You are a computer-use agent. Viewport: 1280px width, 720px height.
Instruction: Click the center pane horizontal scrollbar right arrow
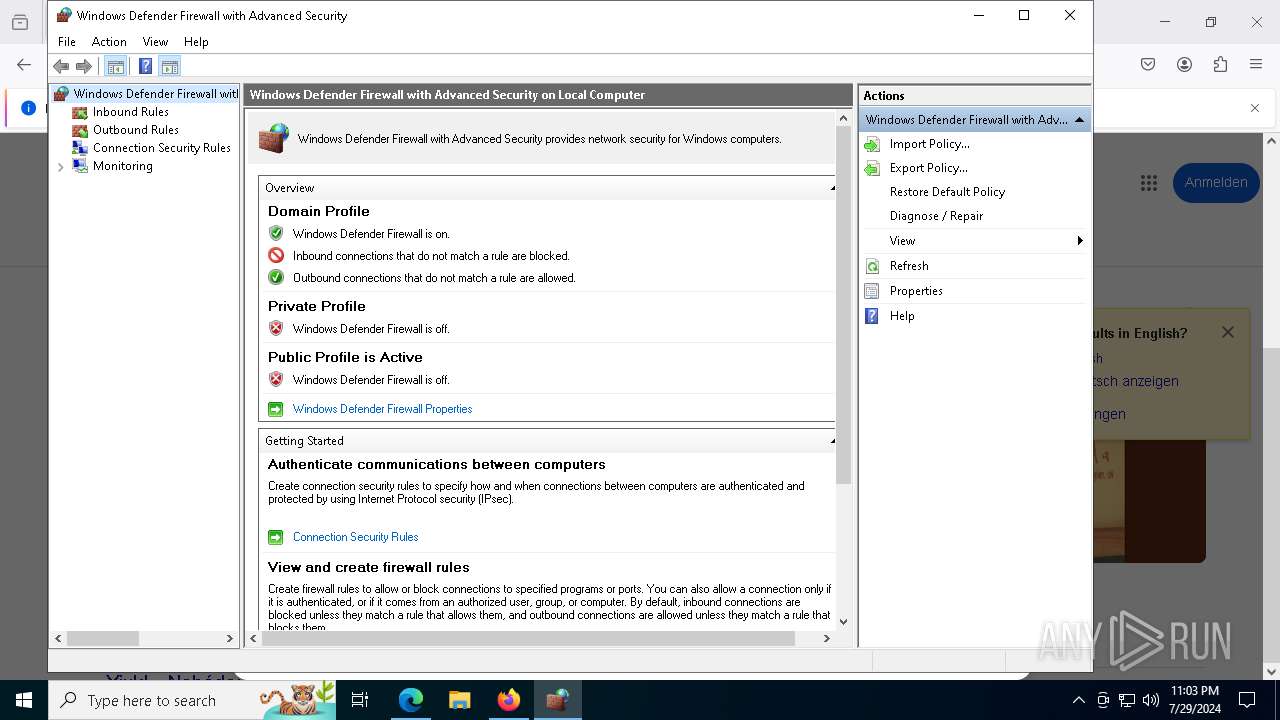(x=826, y=638)
